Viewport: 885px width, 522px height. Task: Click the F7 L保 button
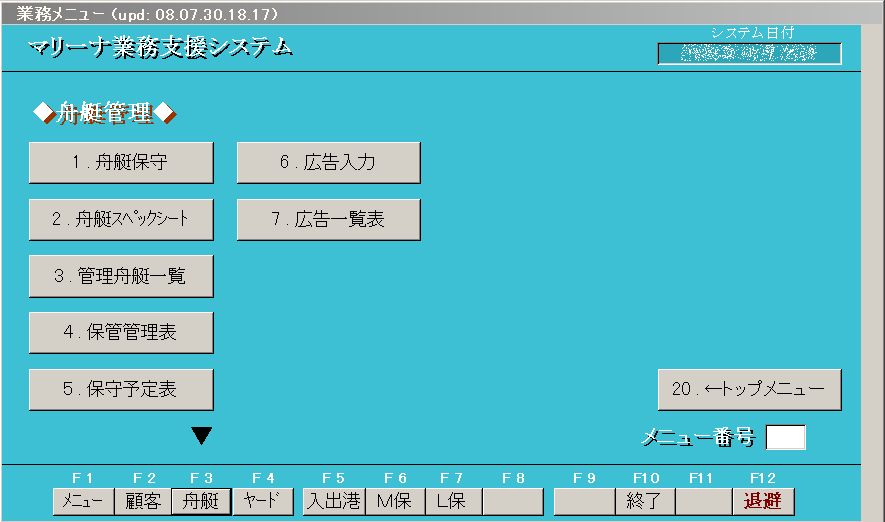coord(453,501)
